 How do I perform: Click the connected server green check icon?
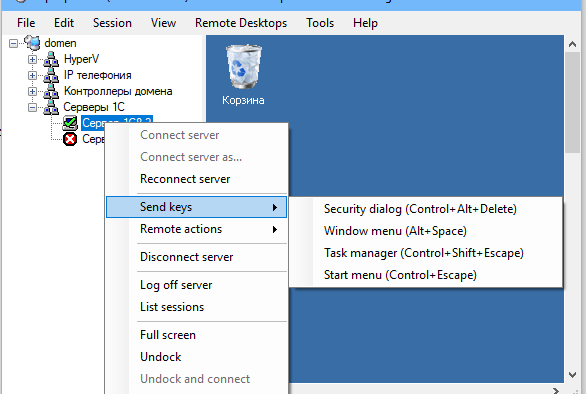(70, 123)
